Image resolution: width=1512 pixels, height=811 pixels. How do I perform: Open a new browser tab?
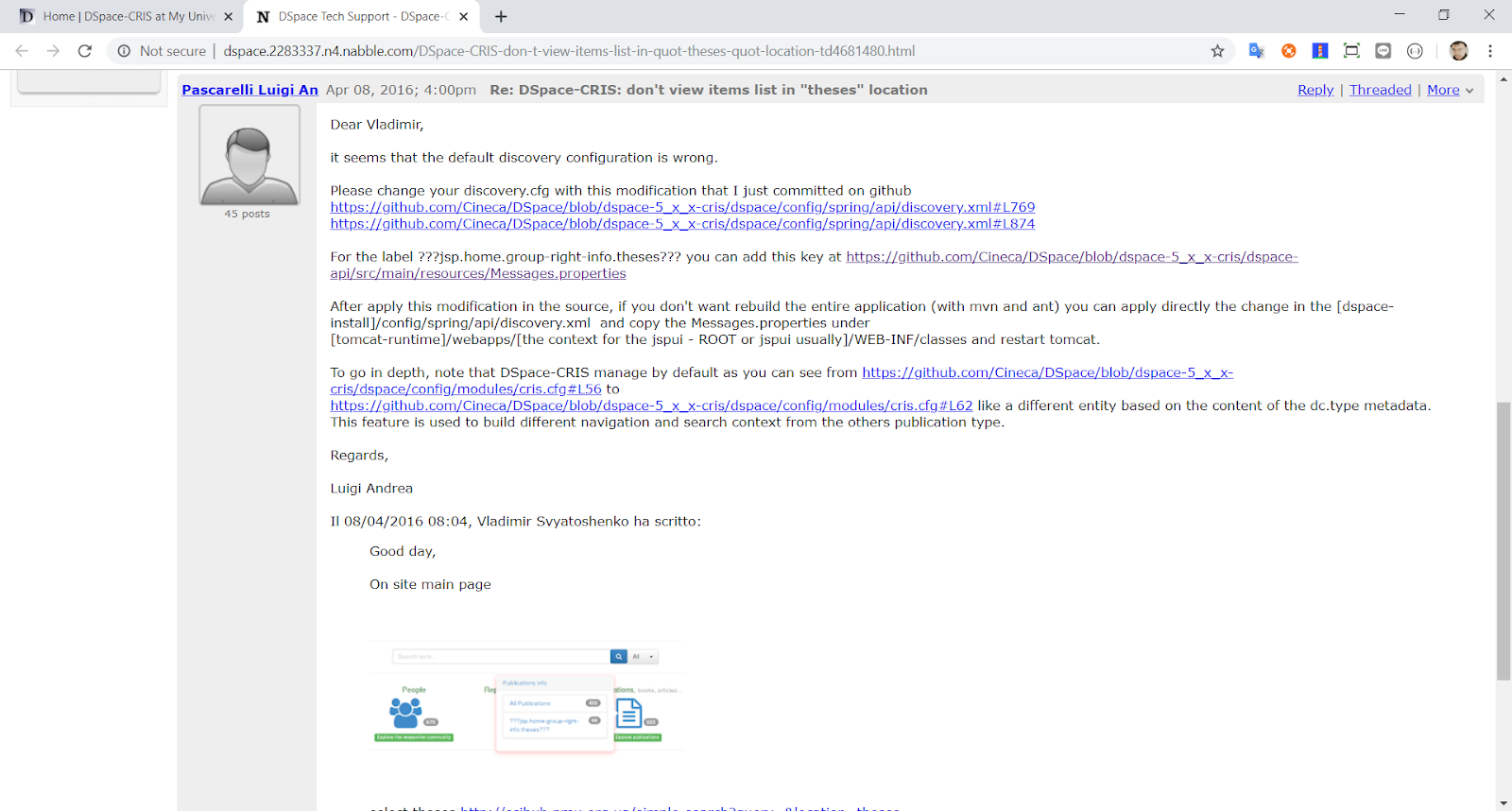pyautogui.click(x=501, y=16)
